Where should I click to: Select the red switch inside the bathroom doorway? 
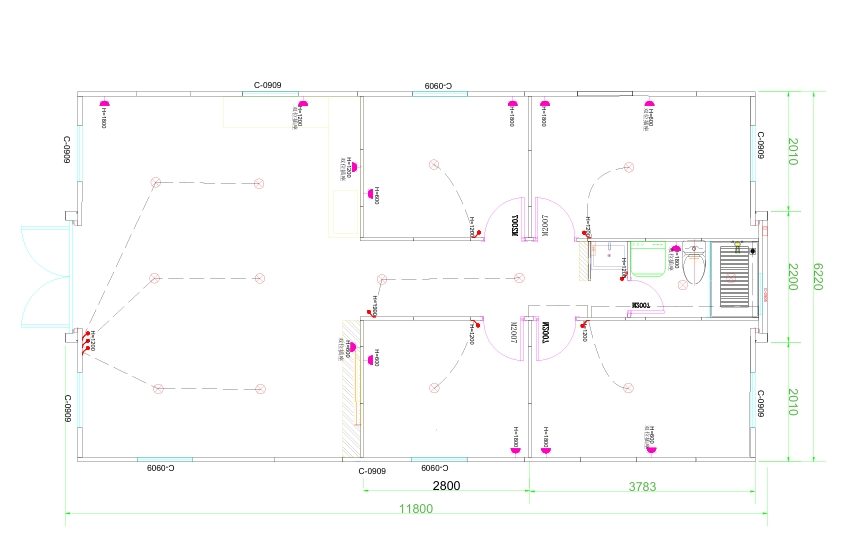pyautogui.click(x=623, y=278)
